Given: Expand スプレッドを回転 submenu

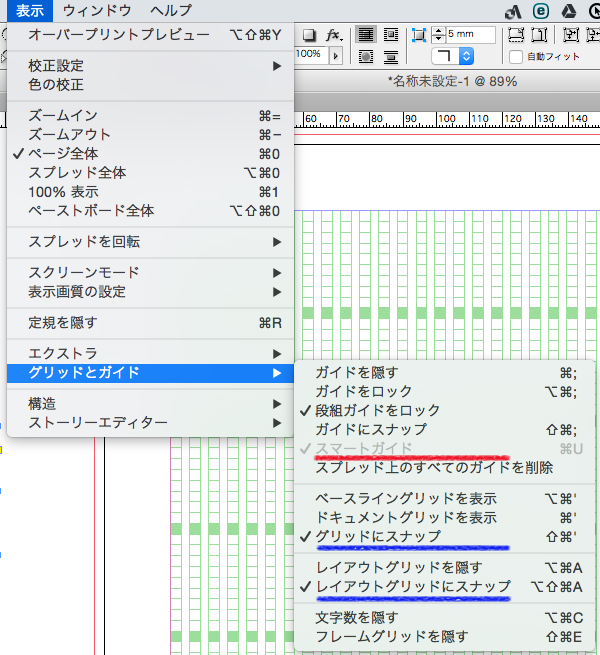Looking at the screenshot, I should click(x=150, y=242).
